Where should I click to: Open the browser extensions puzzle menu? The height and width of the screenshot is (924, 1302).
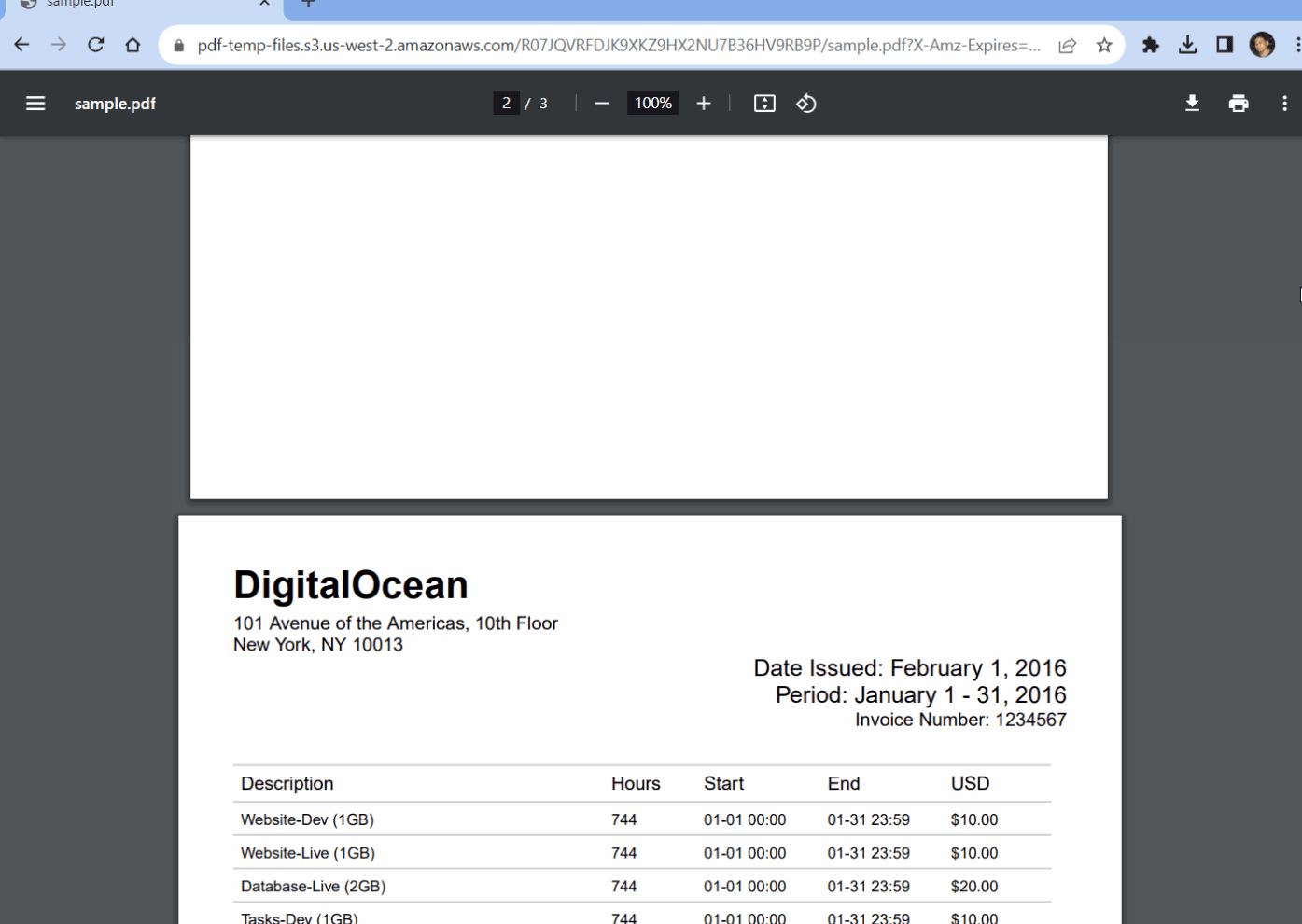[1151, 45]
